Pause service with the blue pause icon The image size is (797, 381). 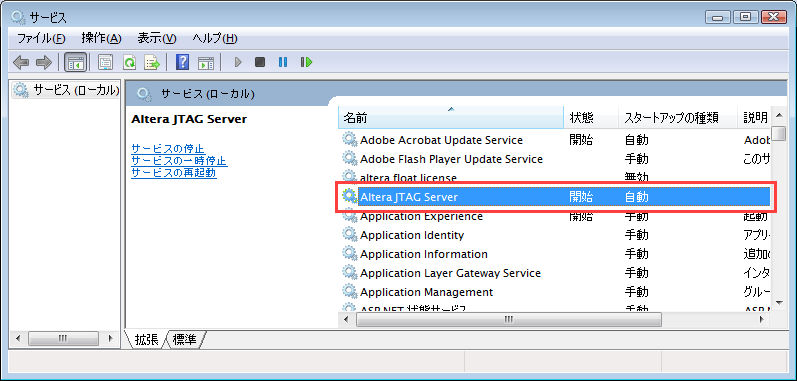(x=283, y=62)
